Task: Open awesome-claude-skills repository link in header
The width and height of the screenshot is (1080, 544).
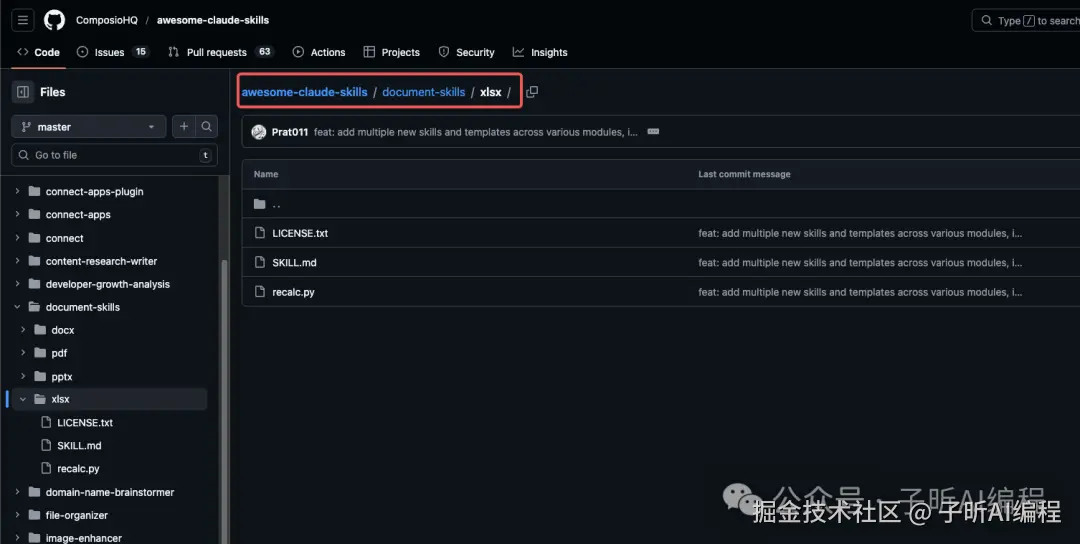Action: (213, 20)
